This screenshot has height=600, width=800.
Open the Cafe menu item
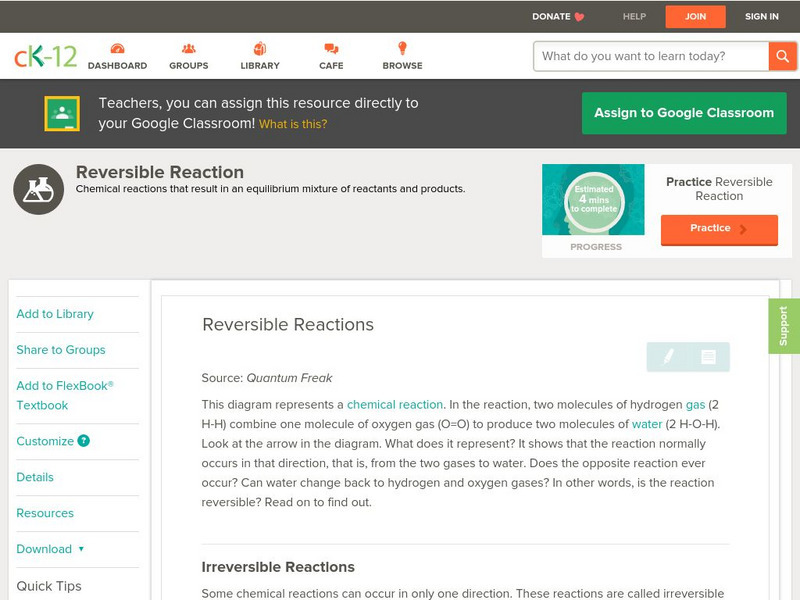(x=331, y=56)
